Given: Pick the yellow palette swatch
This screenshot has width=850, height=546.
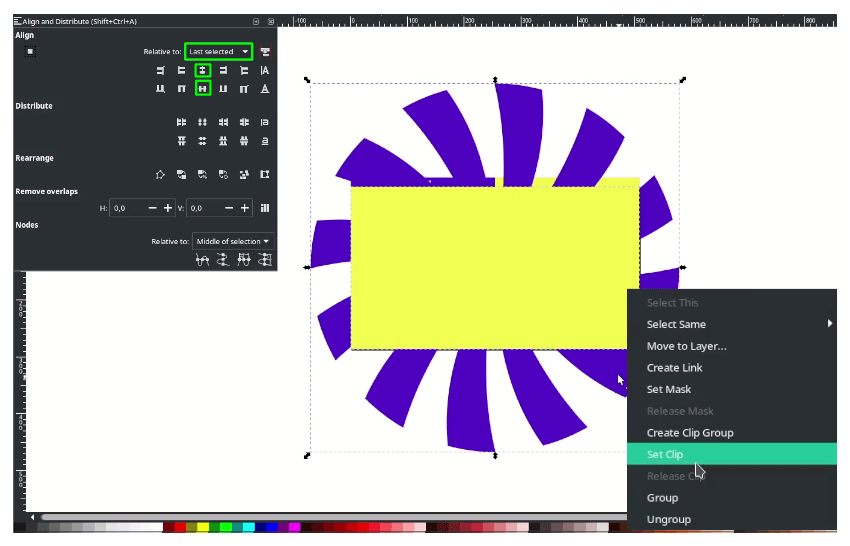Looking at the screenshot, I should pos(203,527).
